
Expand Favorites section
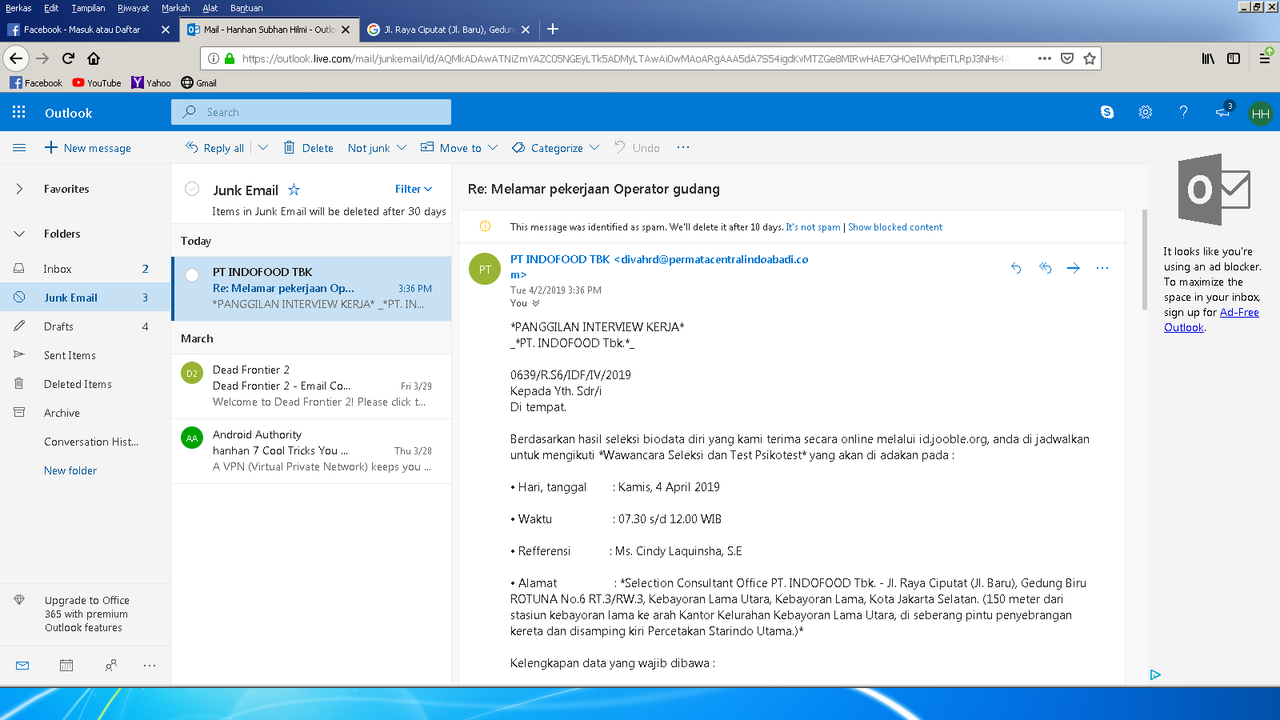coord(19,189)
